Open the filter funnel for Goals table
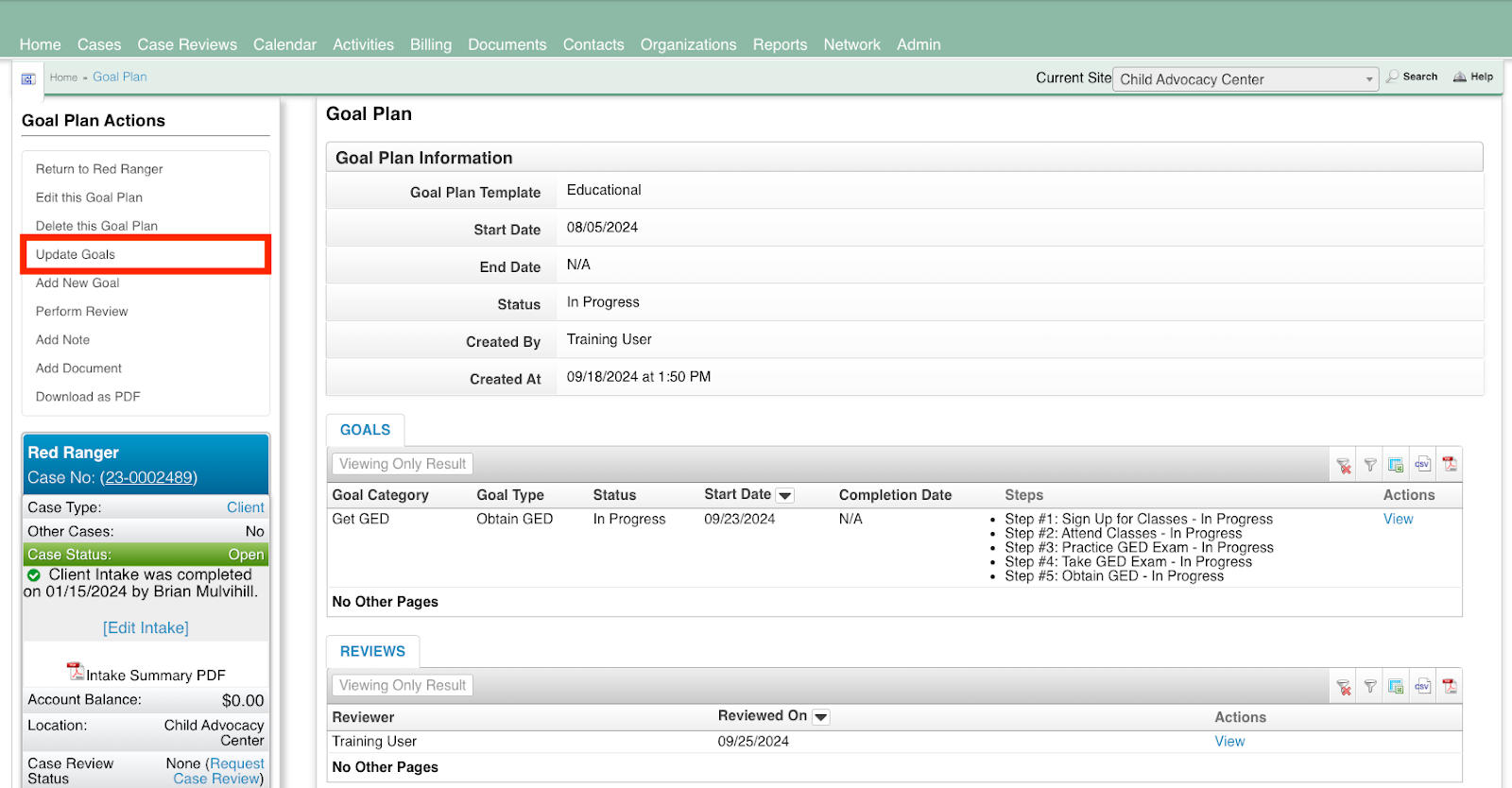Screen dimensions: 1512x788 (1369, 465)
